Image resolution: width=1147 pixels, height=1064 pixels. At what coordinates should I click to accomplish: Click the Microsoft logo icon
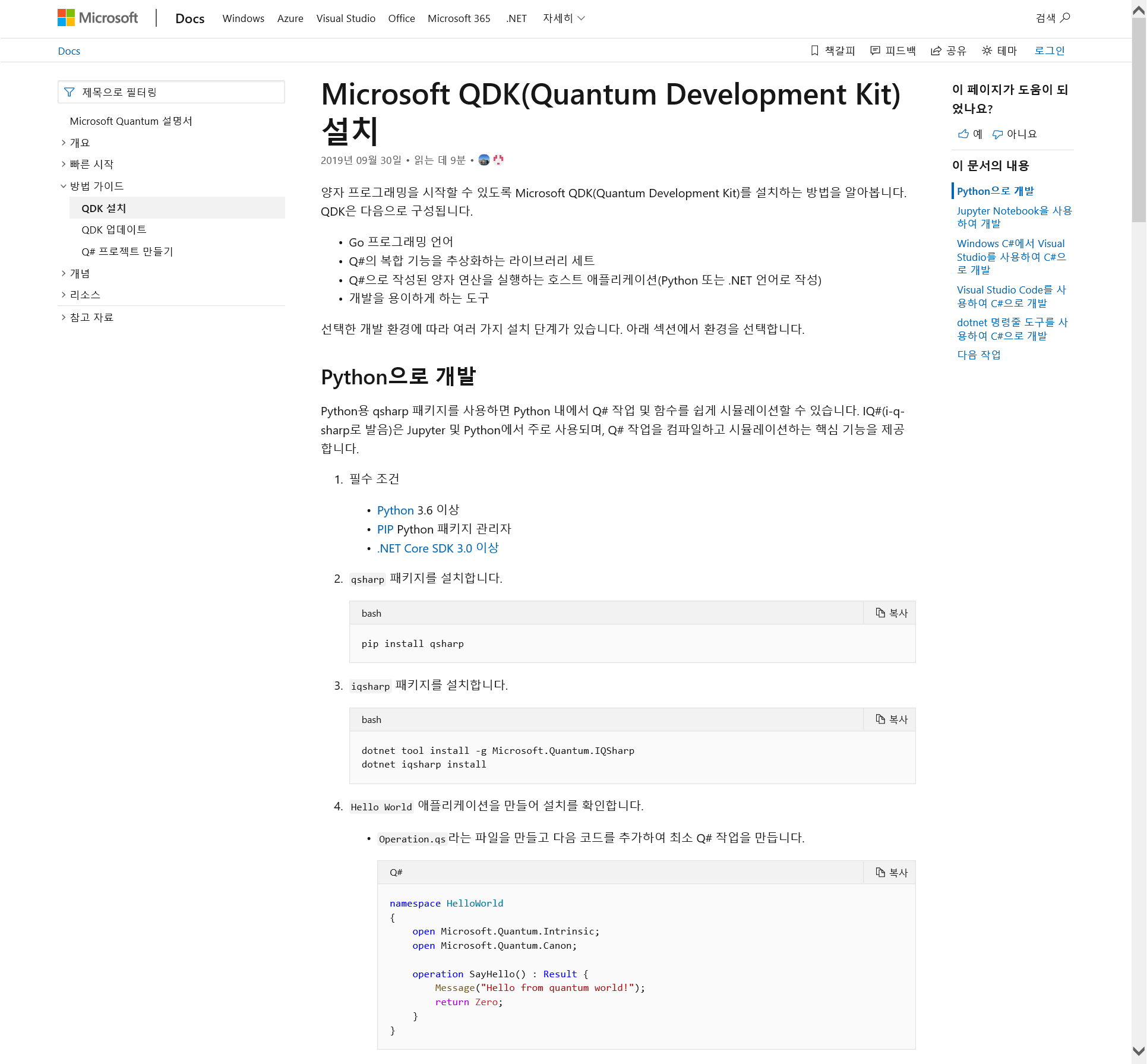click(x=66, y=18)
